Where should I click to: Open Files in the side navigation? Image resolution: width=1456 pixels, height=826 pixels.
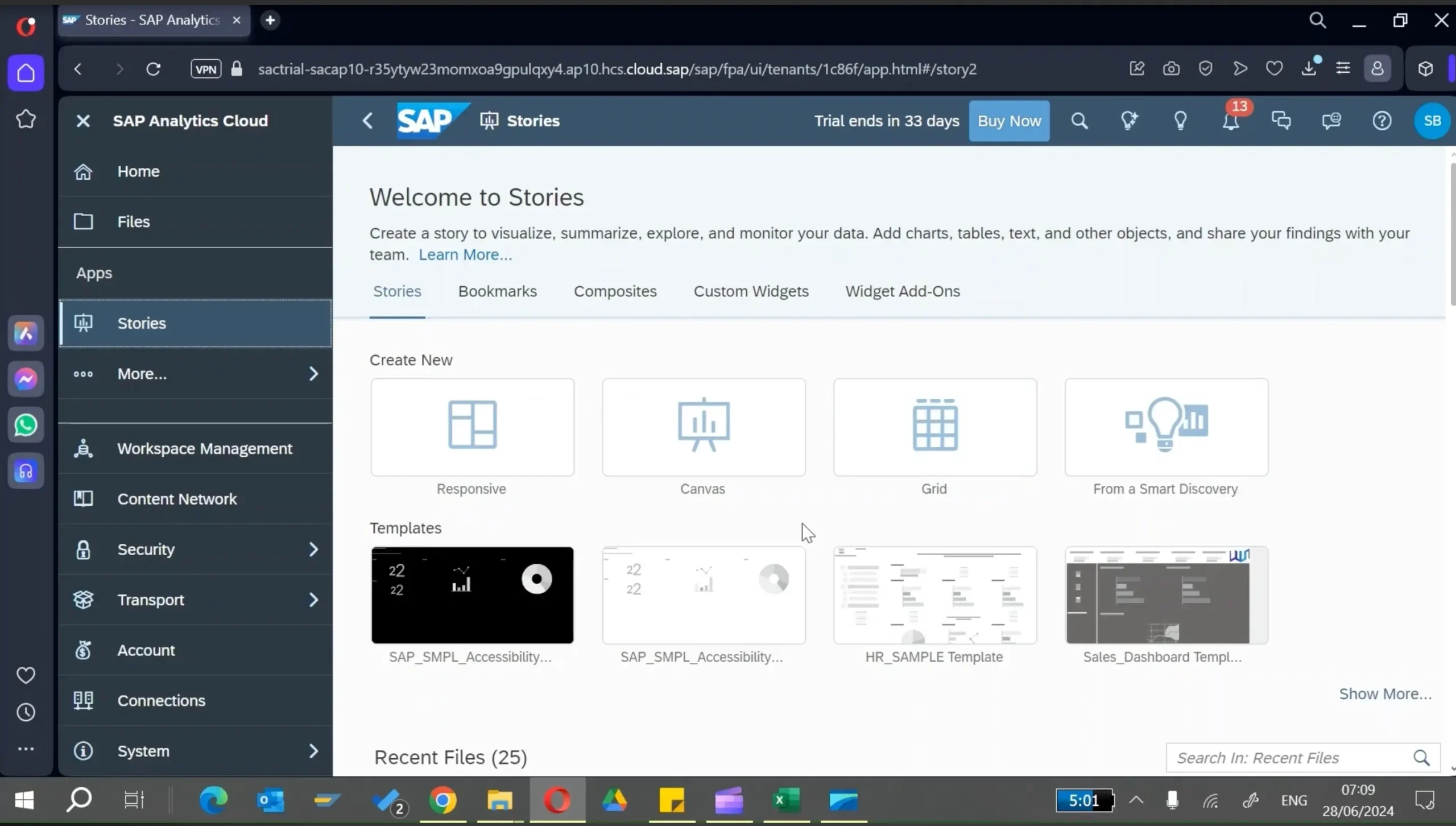[195, 221]
